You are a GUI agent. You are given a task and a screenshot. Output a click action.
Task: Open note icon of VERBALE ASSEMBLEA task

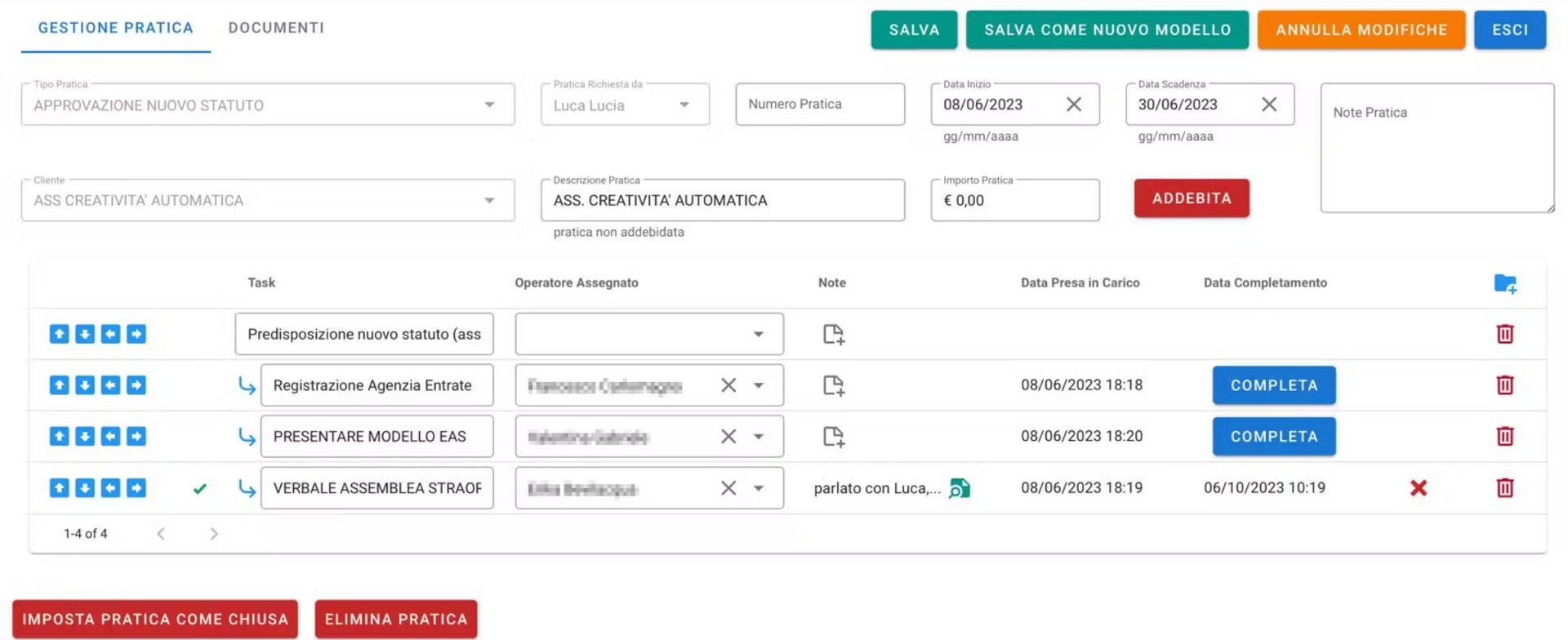[x=960, y=488]
